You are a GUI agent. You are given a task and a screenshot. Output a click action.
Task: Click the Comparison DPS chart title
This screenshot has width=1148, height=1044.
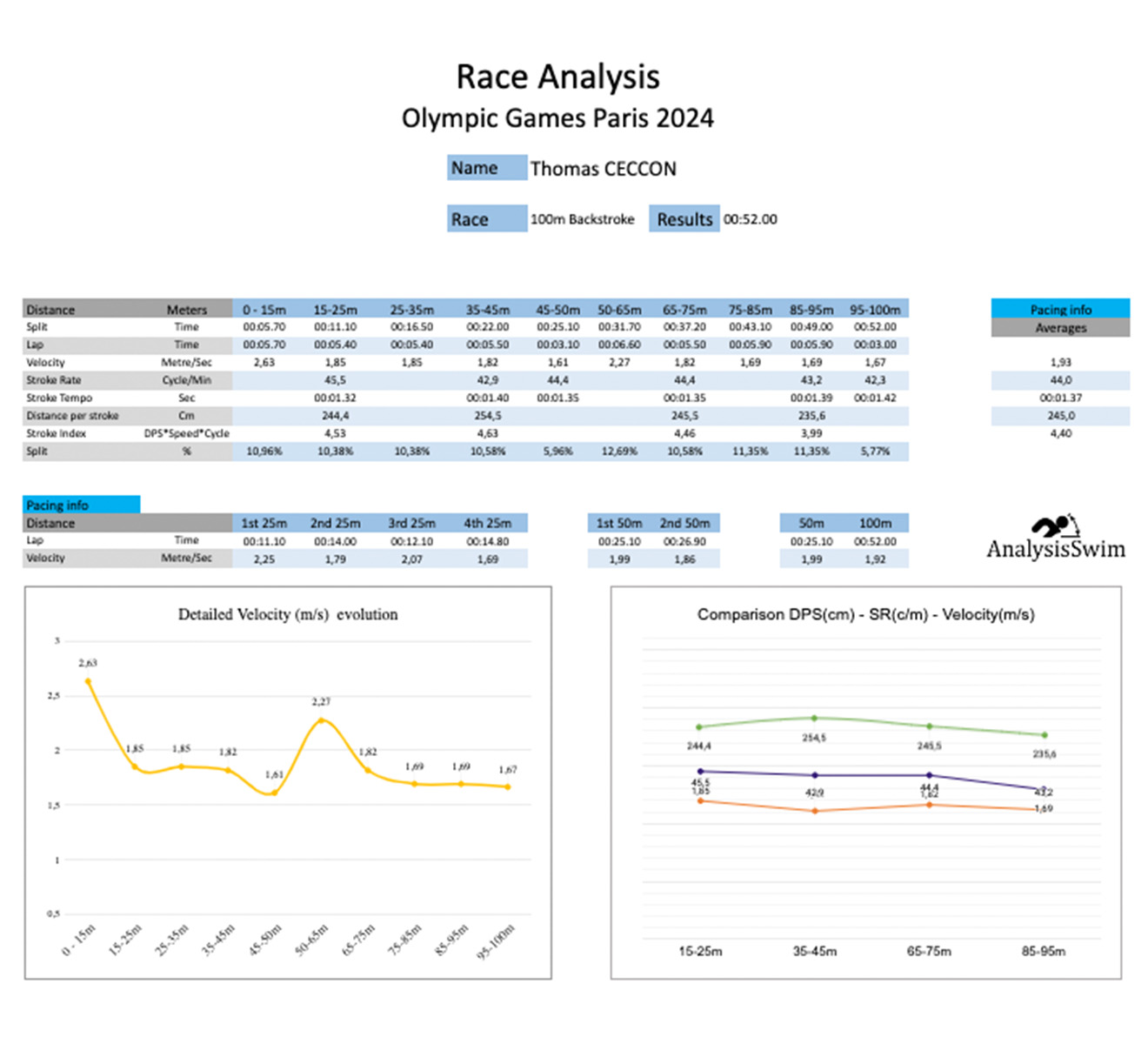tap(865, 614)
